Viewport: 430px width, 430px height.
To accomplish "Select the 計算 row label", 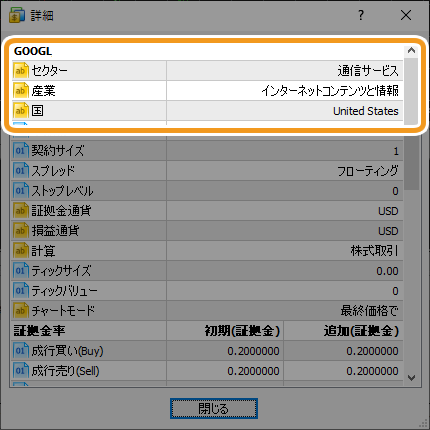I will pyautogui.click(x=43, y=251).
